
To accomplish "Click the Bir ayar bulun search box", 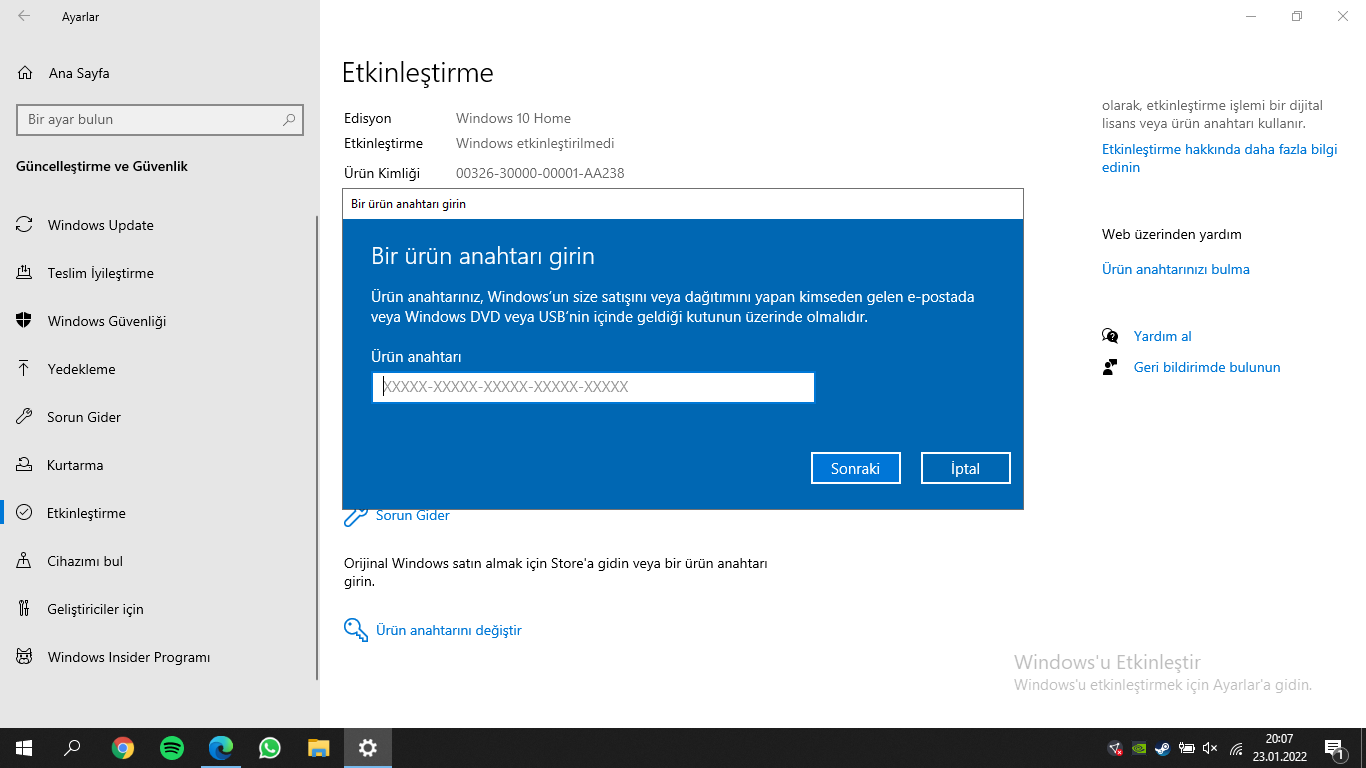I will coord(160,119).
